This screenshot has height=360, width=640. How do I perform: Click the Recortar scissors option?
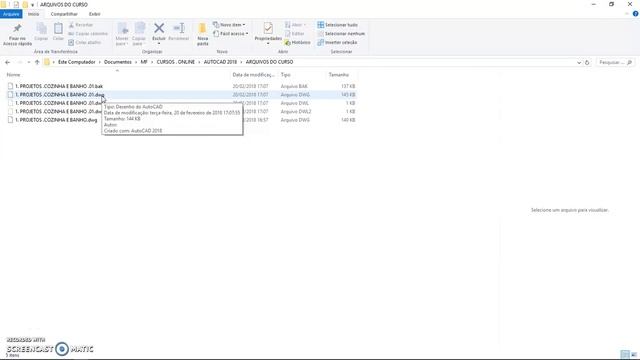pyautogui.click(x=81, y=25)
